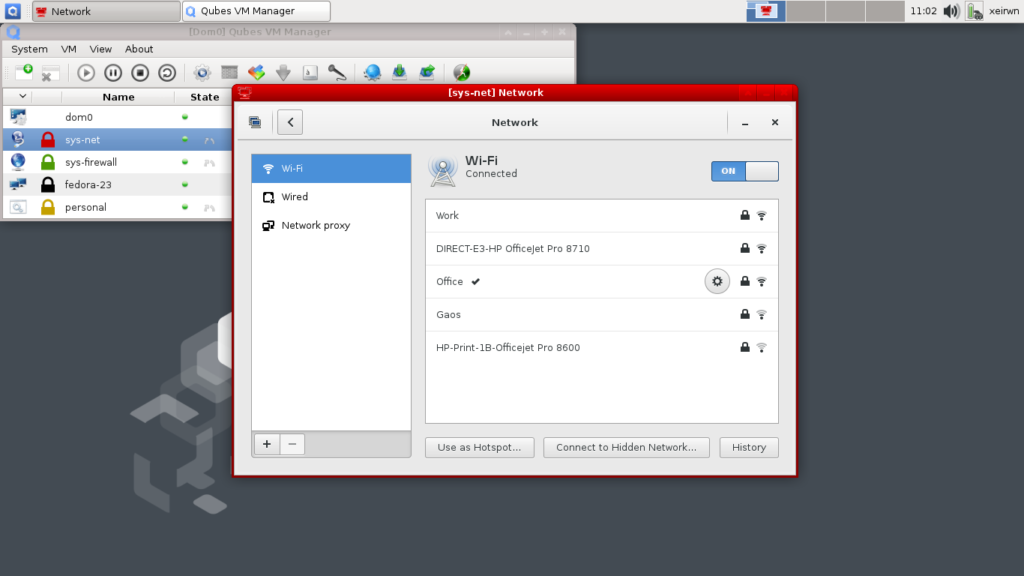Screen dimensions: 1024x576
Task: Open settings gear for Office network
Action: (x=717, y=281)
